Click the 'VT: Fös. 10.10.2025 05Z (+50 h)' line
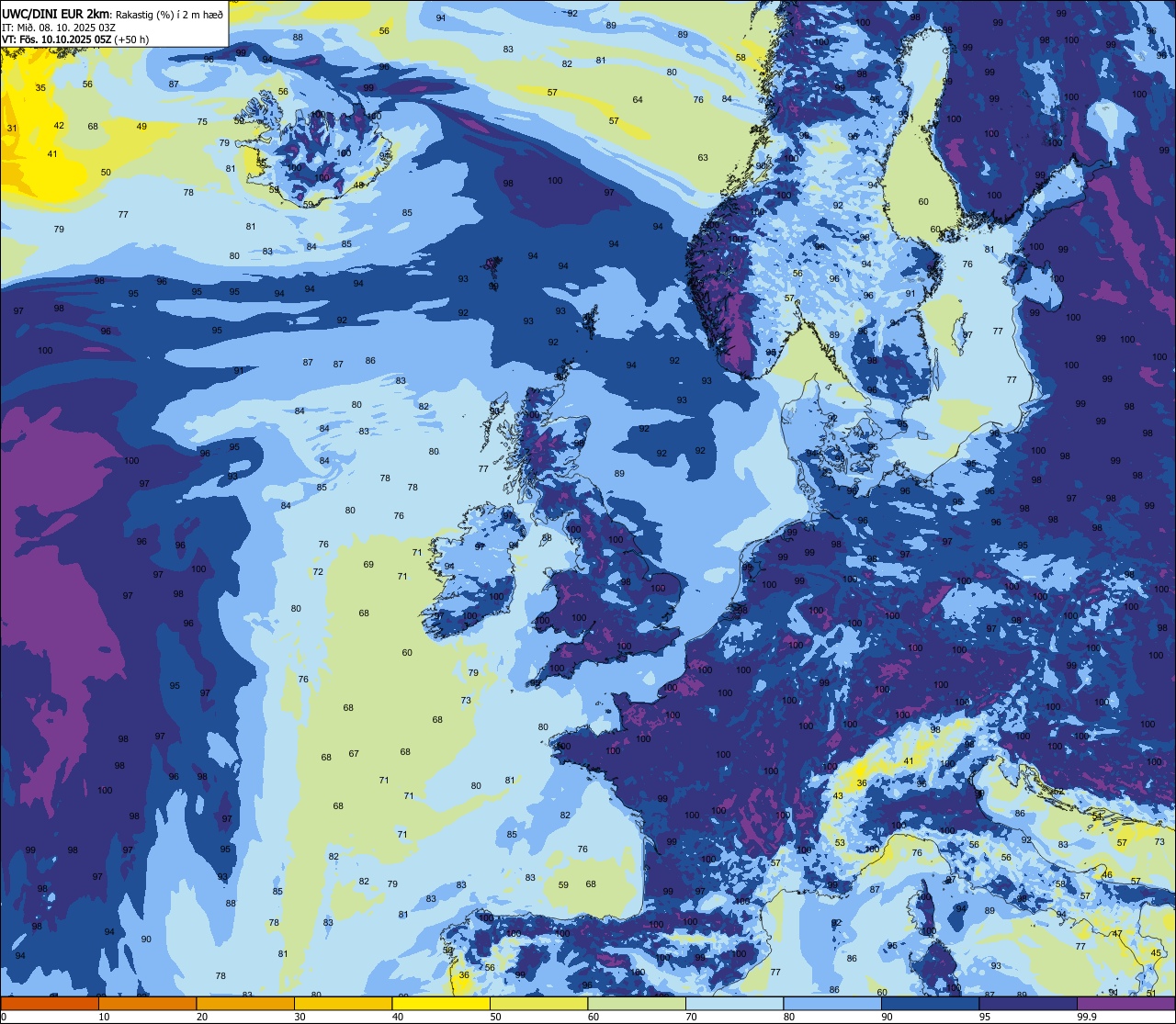1176x1024 pixels. (75, 39)
